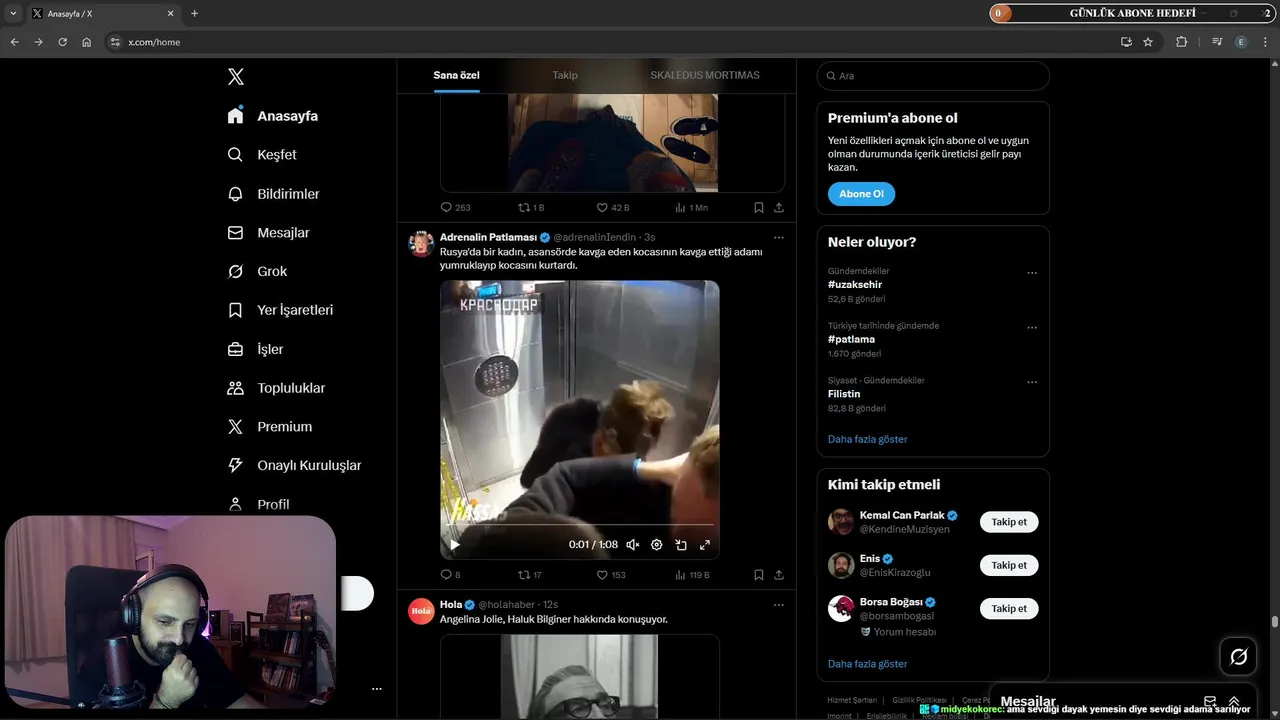Expand the video to fullscreen
The width and height of the screenshot is (1280, 720).
click(705, 545)
